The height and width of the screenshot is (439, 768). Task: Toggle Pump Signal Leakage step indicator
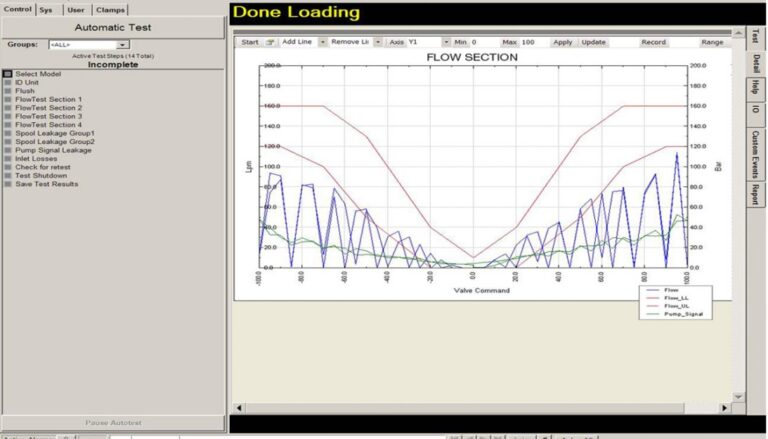[x=7, y=150]
